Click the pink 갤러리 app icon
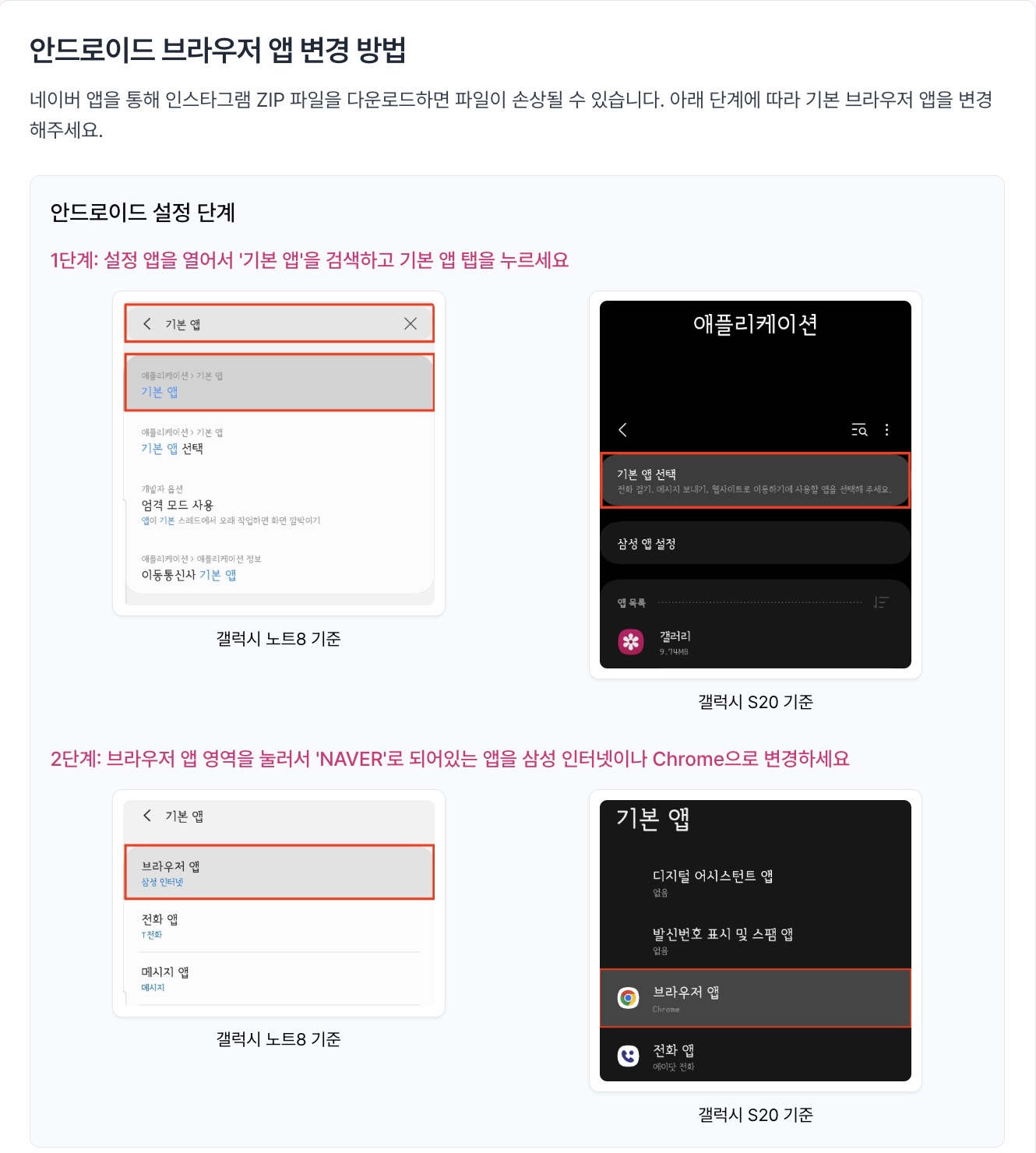Screen dimensions: 1036x1153 631,642
